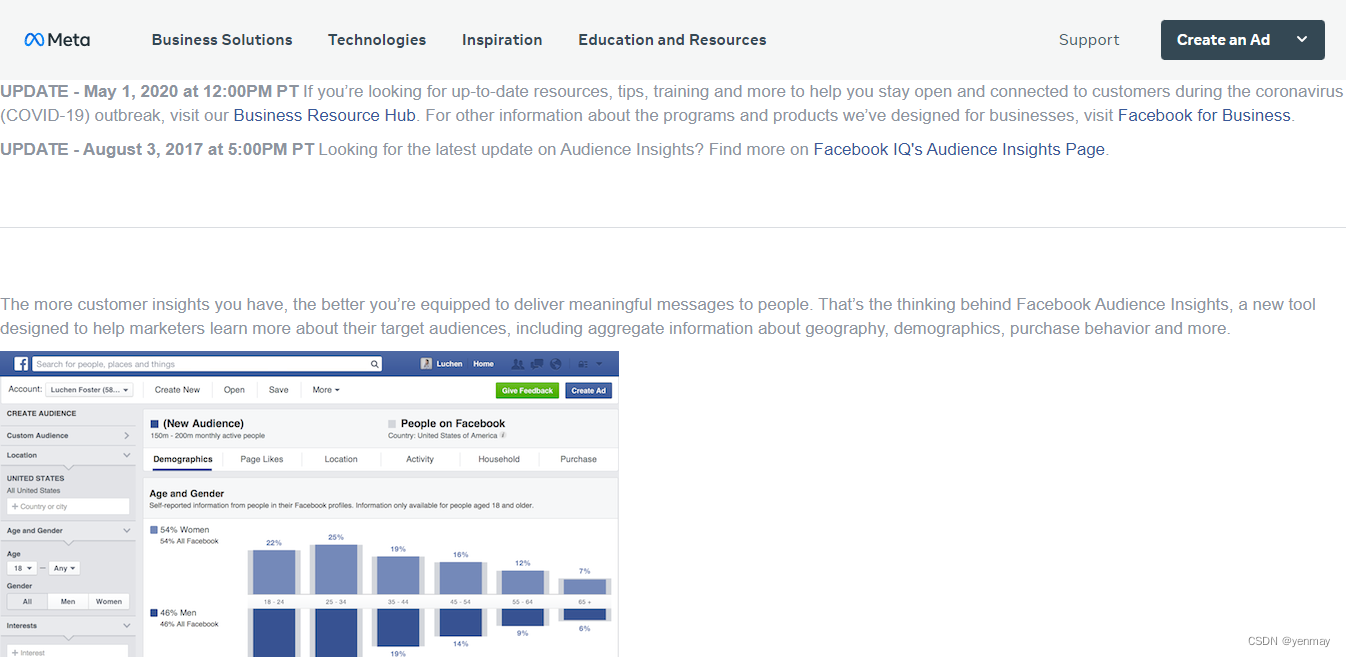This screenshot has height=657, width=1346.
Task: Click the gray swatch beside People on Facebook
Action: click(x=392, y=424)
